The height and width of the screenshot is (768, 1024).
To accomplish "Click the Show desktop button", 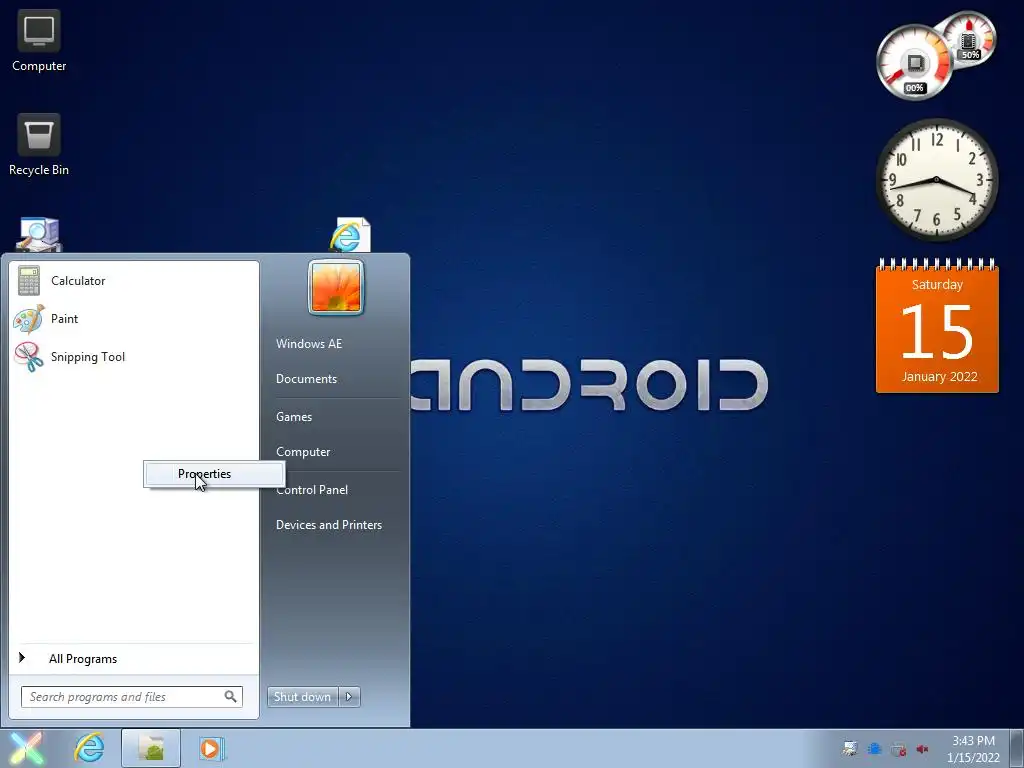I will tap(1017, 748).
